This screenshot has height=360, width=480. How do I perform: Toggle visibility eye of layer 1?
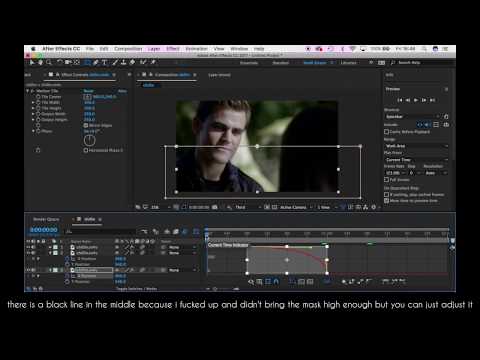click(x=28, y=247)
